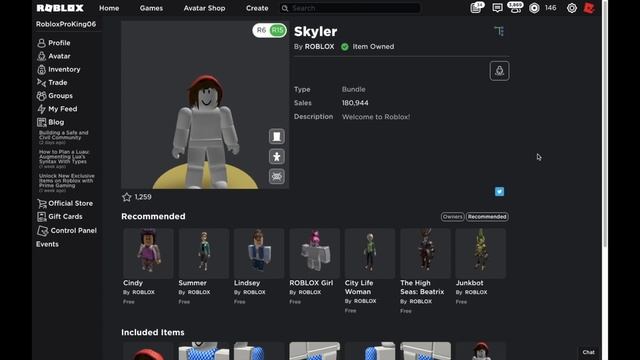Click the favorites count 1,259

coord(143,197)
